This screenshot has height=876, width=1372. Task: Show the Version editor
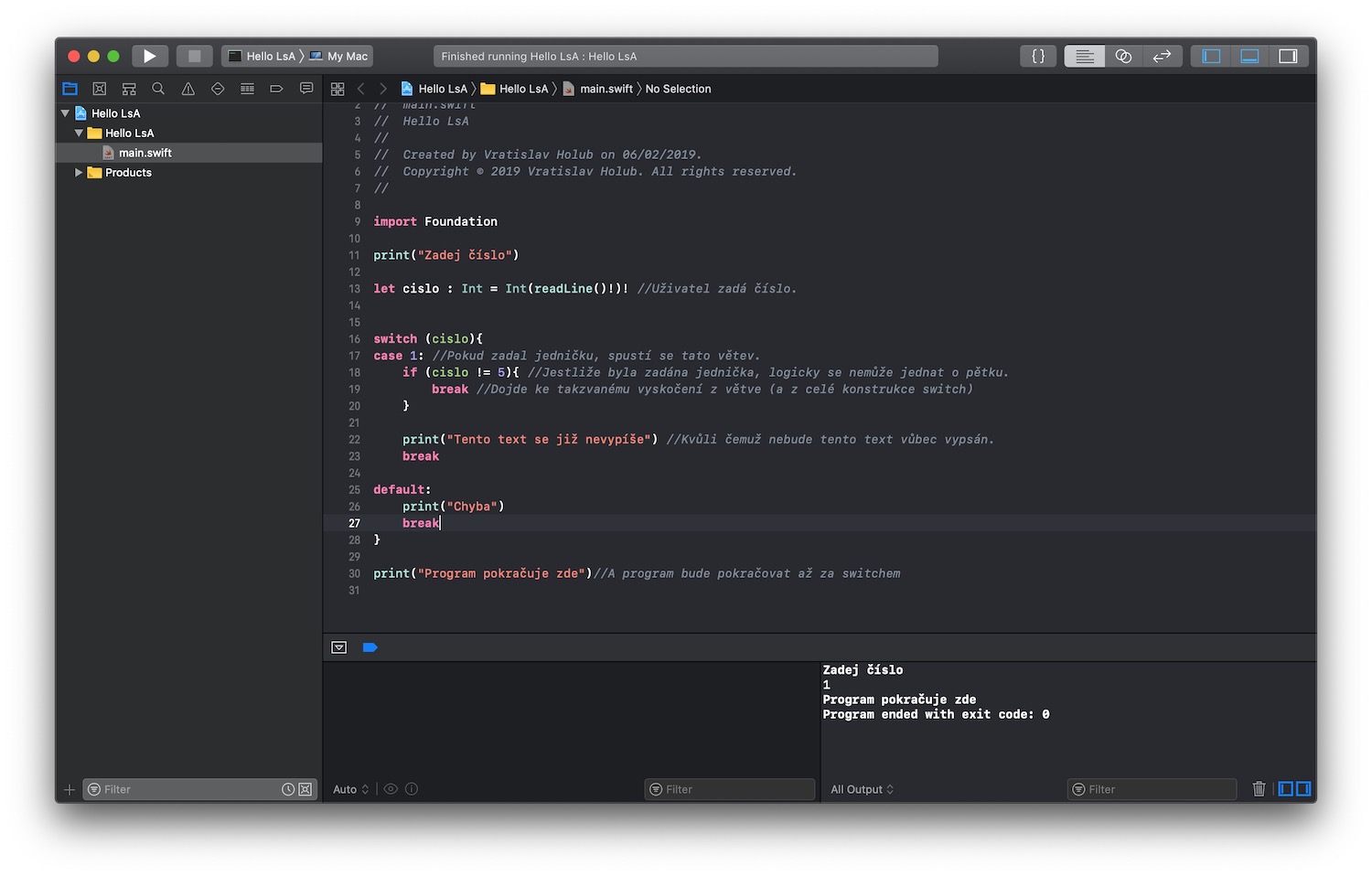tap(1163, 56)
